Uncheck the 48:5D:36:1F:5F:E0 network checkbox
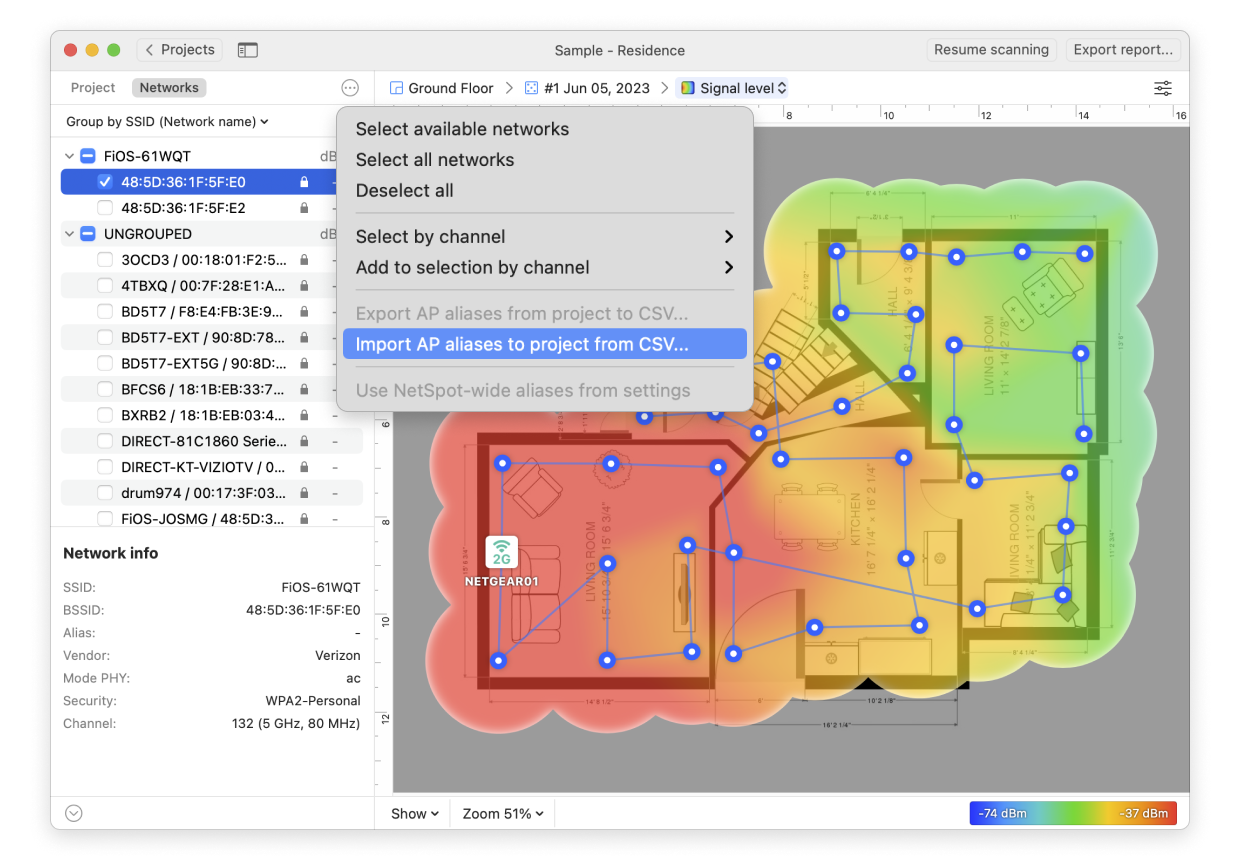Image resolution: width=1240 pixels, height=860 pixels. (105, 182)
